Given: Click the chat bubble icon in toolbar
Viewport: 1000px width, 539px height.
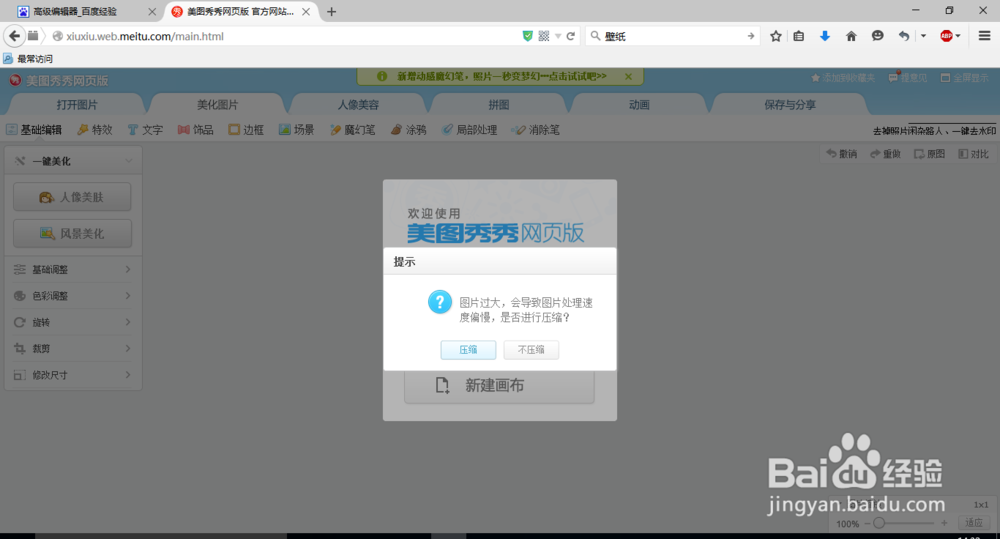Looking at the screenshot, I should coord(878,36).
